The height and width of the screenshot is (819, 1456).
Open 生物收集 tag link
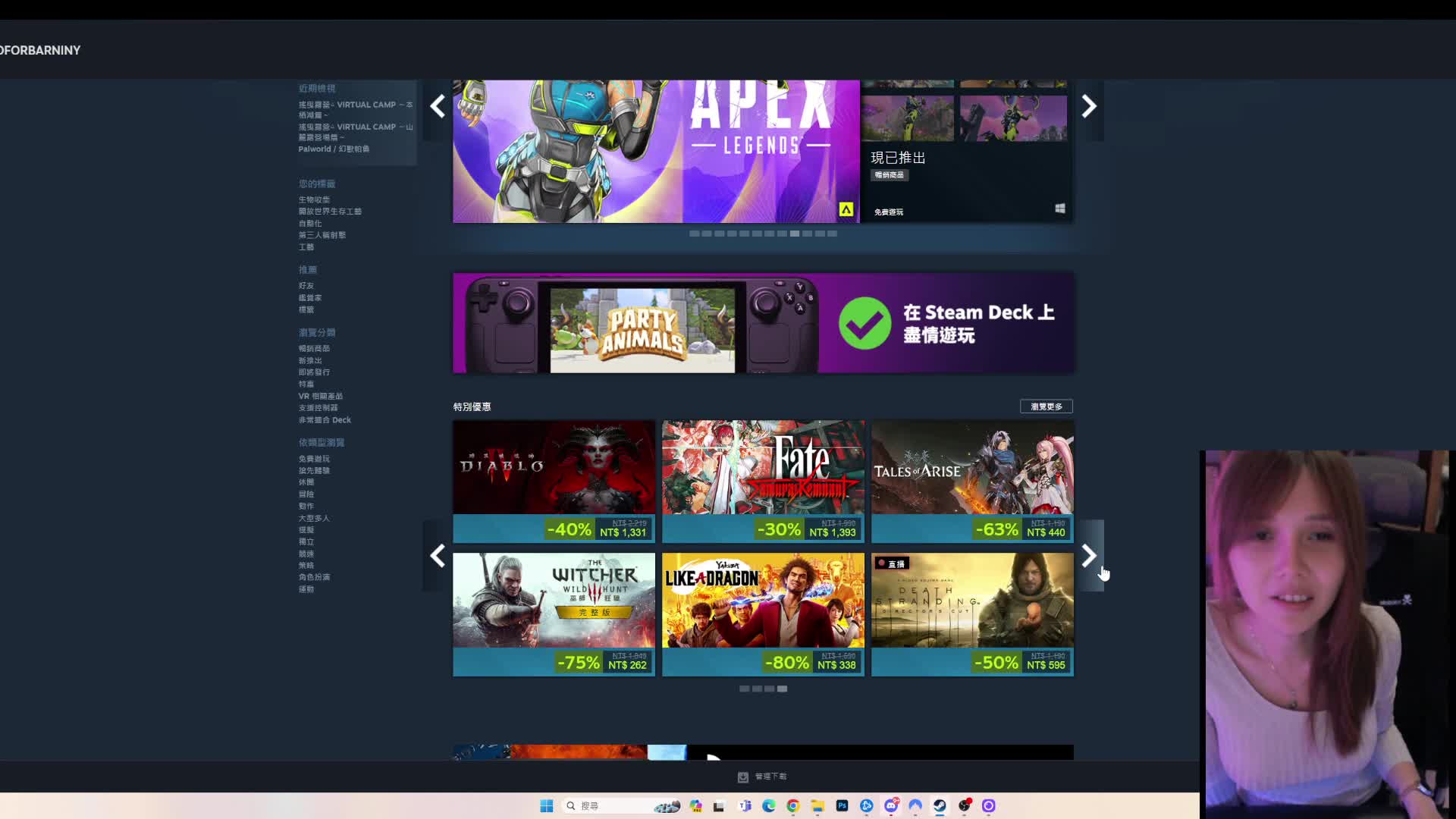coord(314,199)
